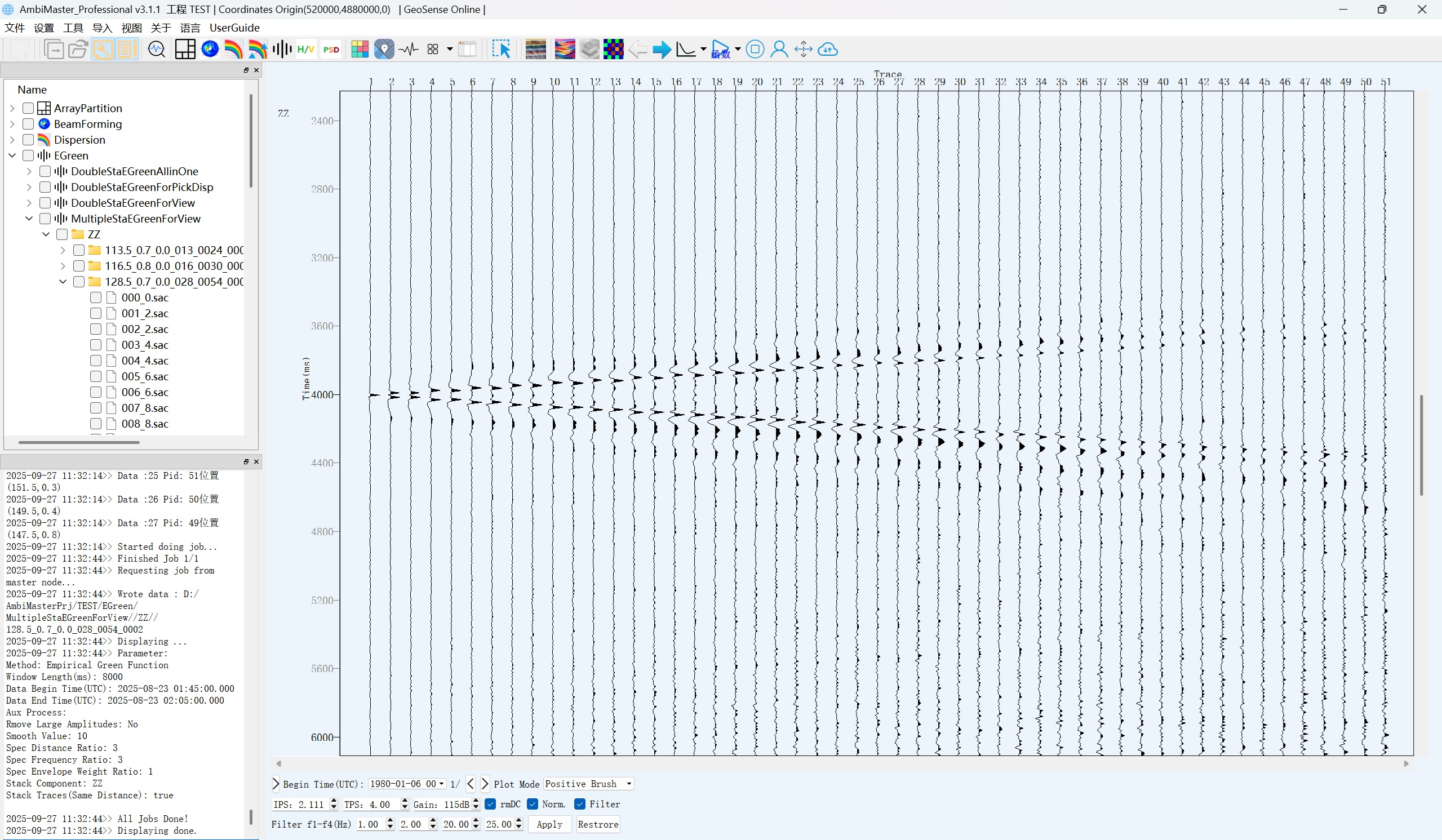Select the dashed selection cursor tool
This screenshot has width=1442, height=840.
501,50
